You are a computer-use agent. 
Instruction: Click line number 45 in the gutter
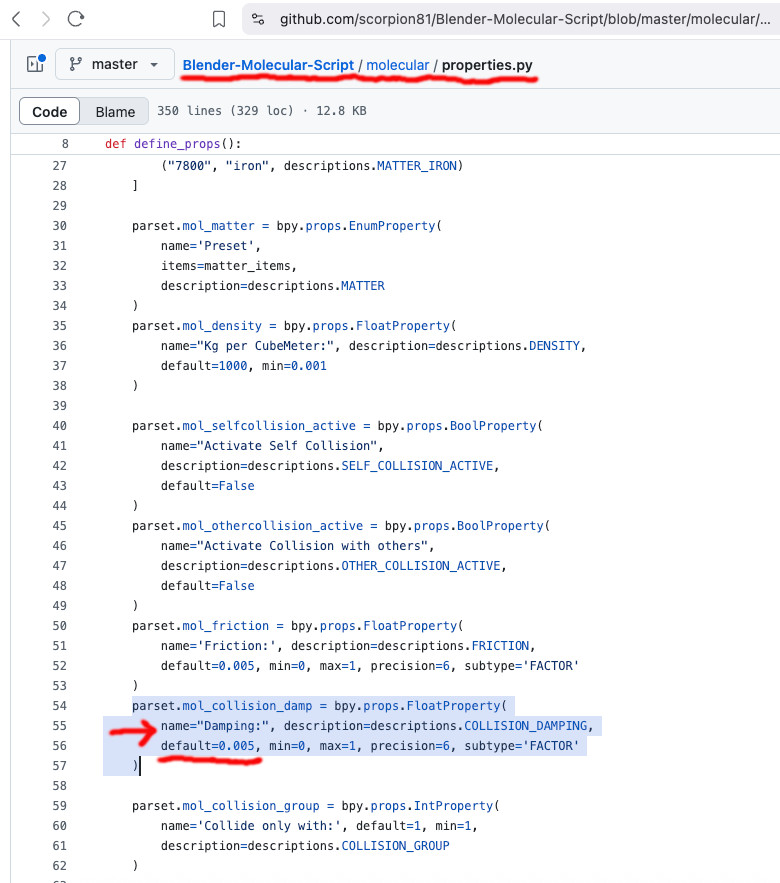58,526
